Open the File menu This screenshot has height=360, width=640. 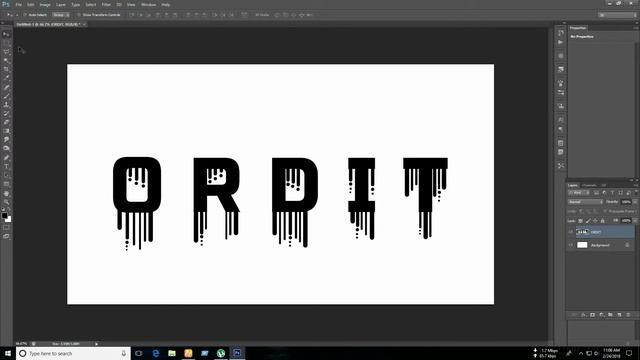pyautogui.click(x=18, y=4)
